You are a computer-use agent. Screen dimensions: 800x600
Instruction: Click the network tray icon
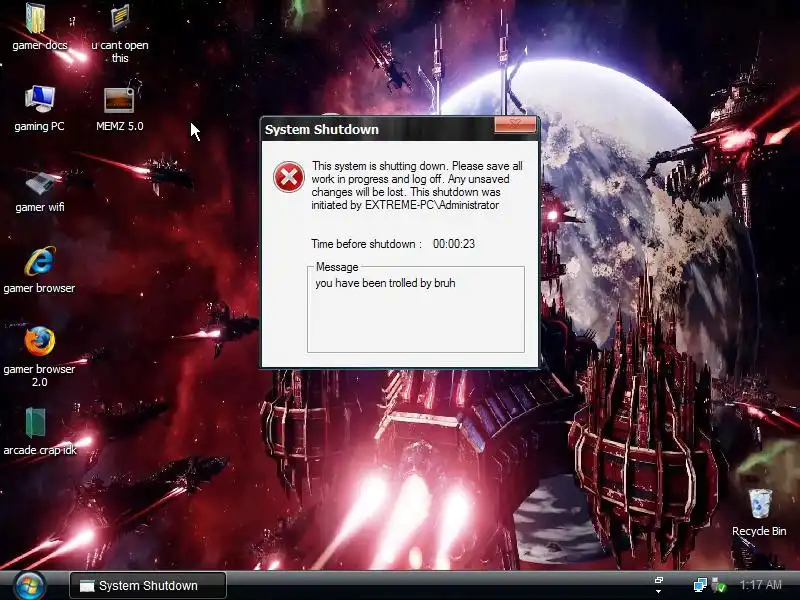tap(700, 585)
